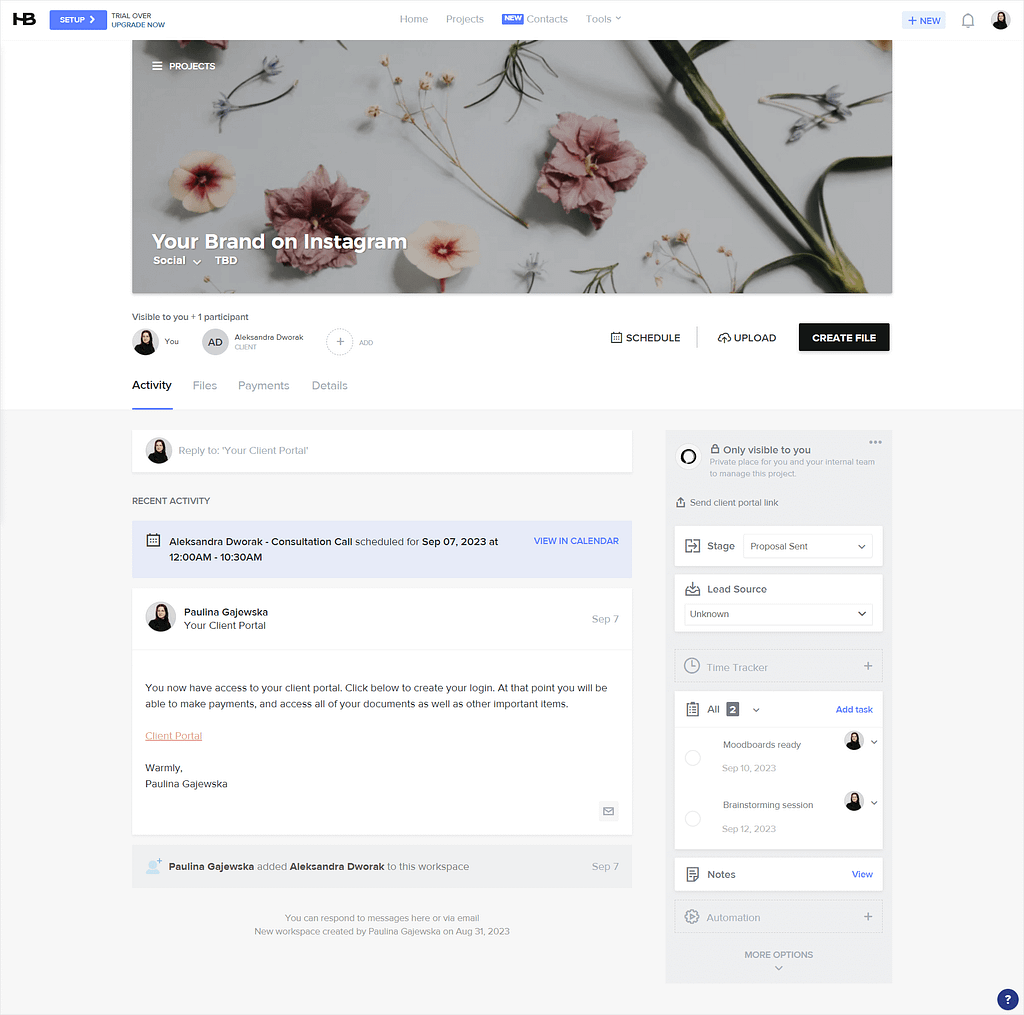
Task: Open the help question mark button
Action: [x=1008, y=999]
